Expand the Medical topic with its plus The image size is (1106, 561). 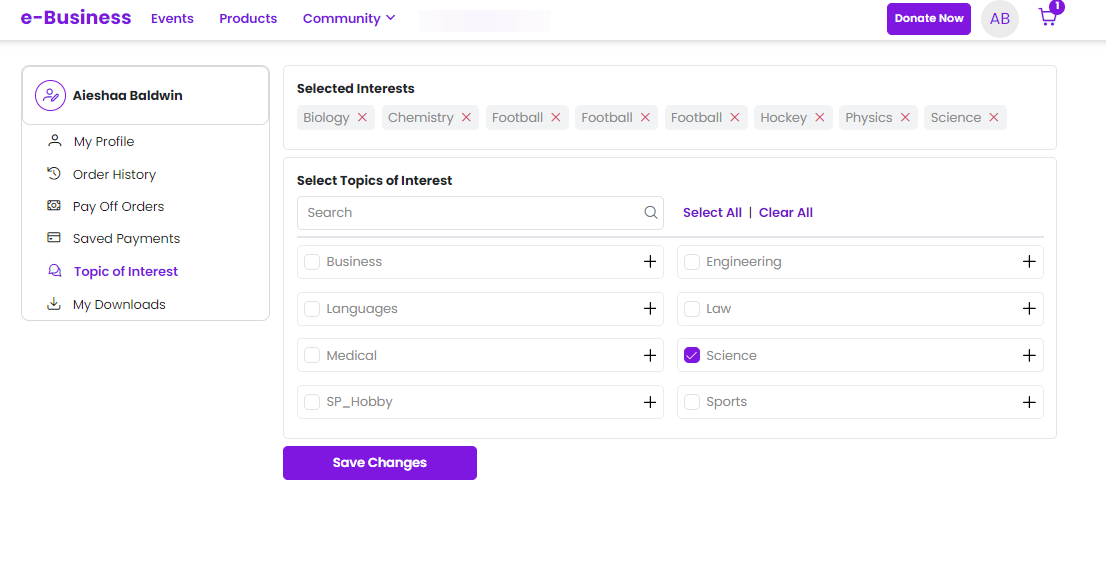pyautogui.click(x=650, y=355)
